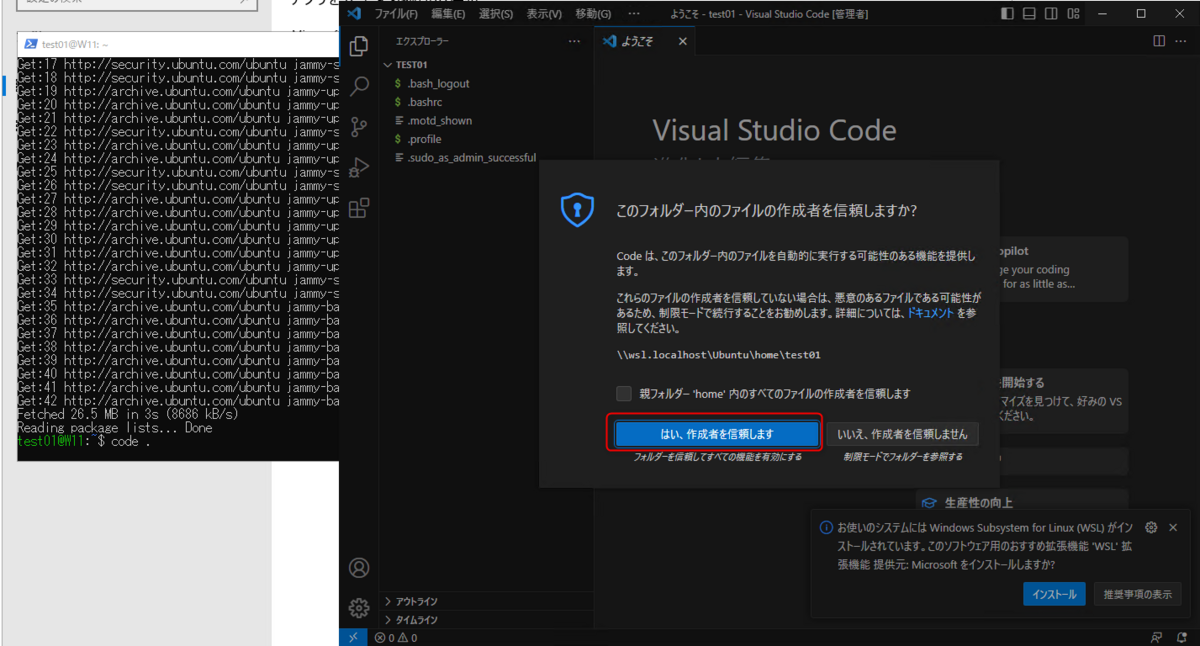Image resolution: width=1200 pixels, height=646 pixels.
Task: Click はい、作成者を信頼します button
Action: [x=716, y=434]
